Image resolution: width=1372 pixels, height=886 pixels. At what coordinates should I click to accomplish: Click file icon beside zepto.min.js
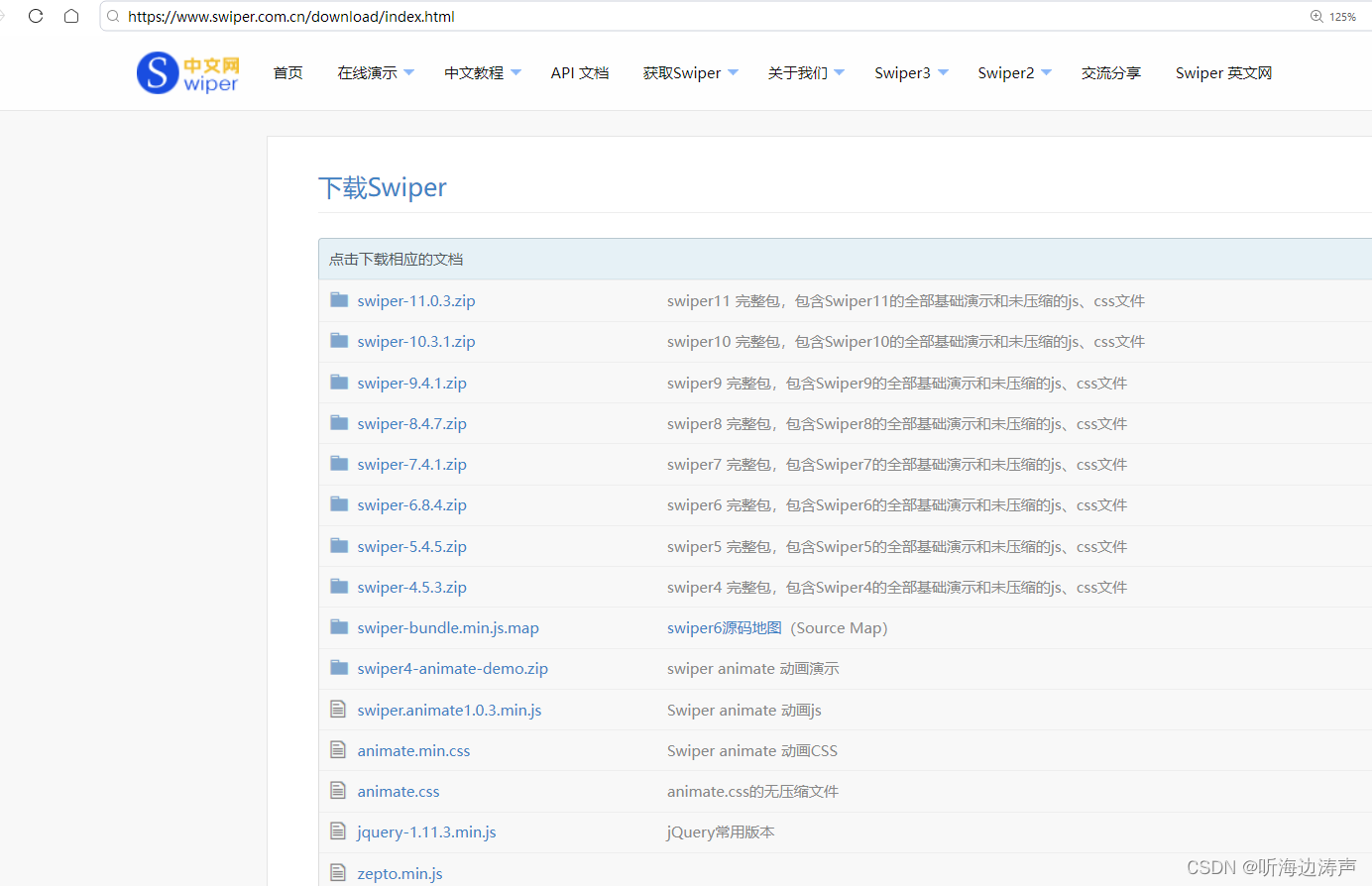(338, 872)
